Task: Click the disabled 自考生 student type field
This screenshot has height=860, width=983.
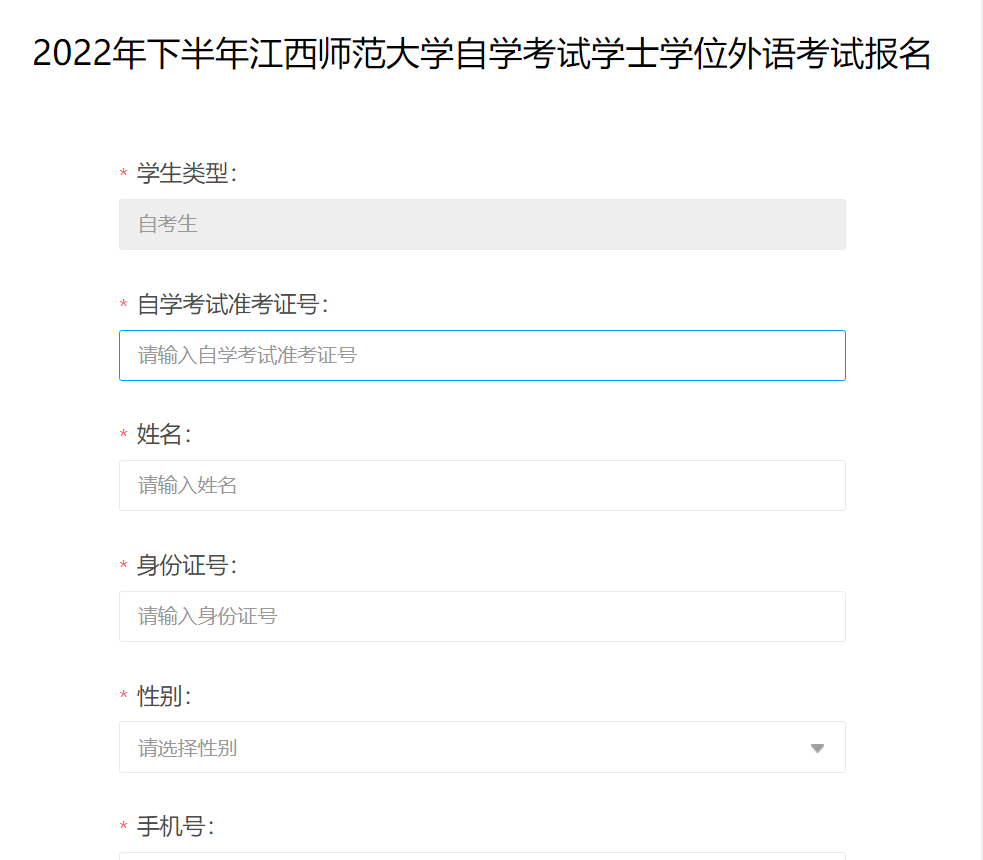Action: 482,224
